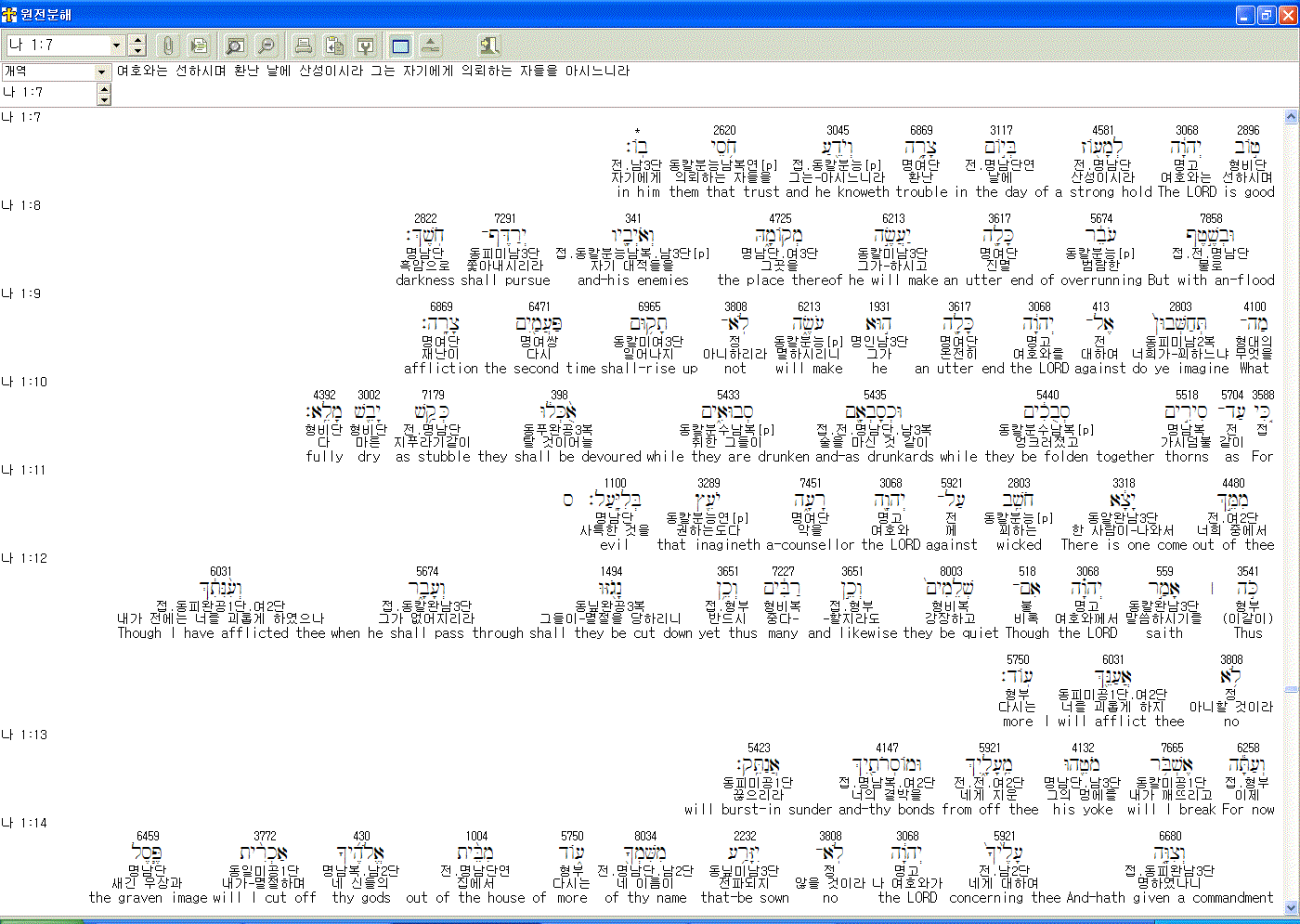Click Strong's number 5440
The height and width of the screenshot is (924, 1300).
[x=1047, y=395]
